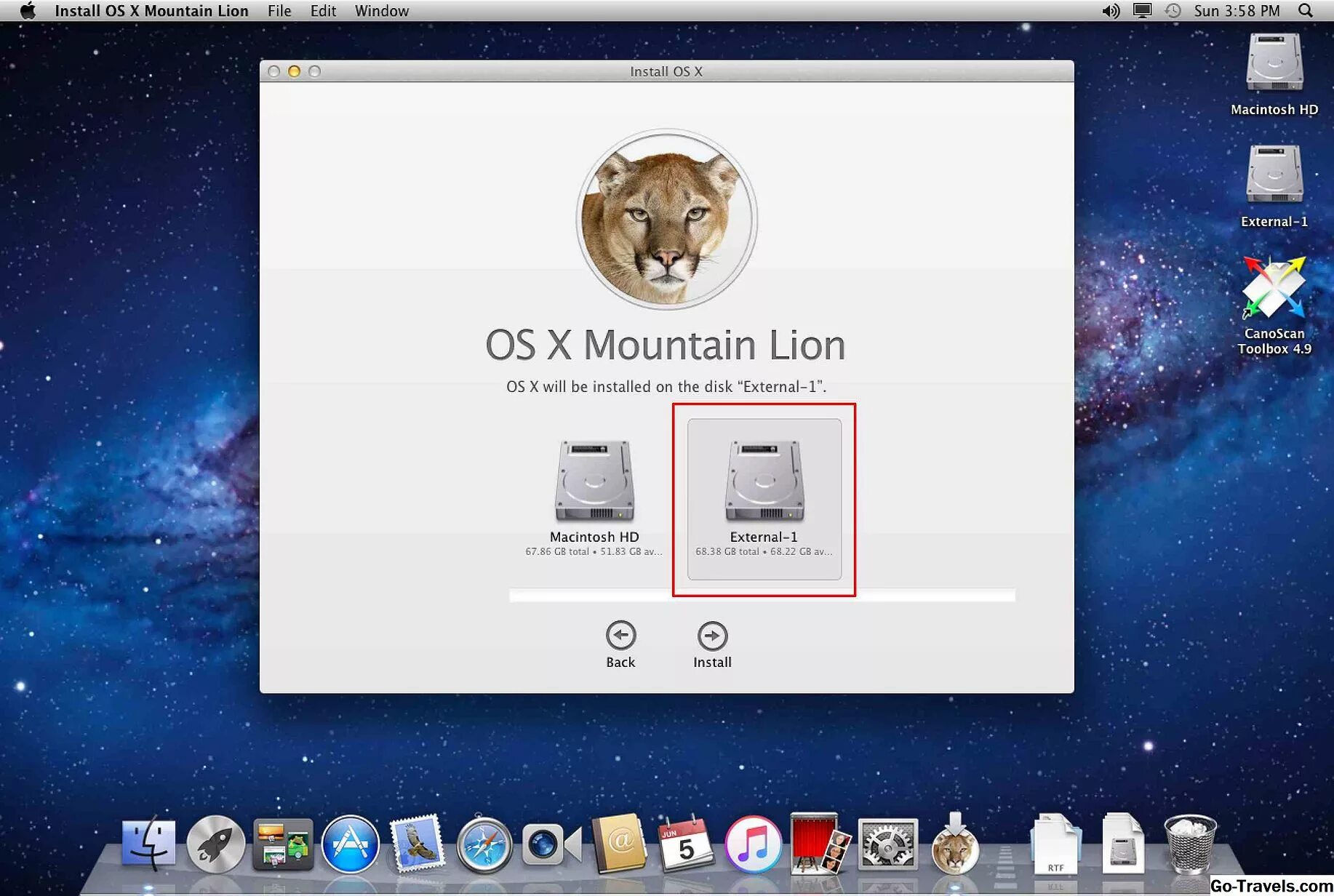Open Safari compass in the Dock
This screenshot has height=896, width=1334.
(484, 844)
